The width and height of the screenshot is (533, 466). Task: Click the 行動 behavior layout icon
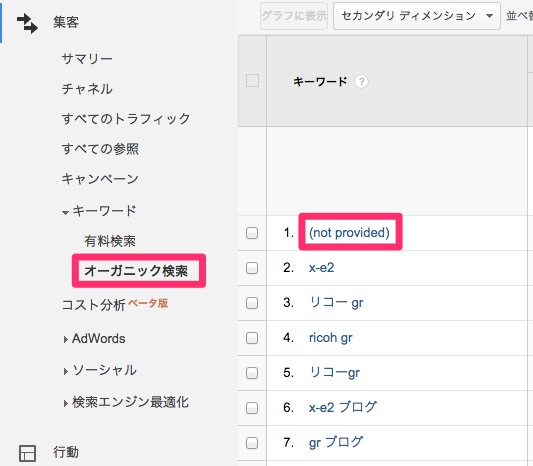(x=27, y=453)
